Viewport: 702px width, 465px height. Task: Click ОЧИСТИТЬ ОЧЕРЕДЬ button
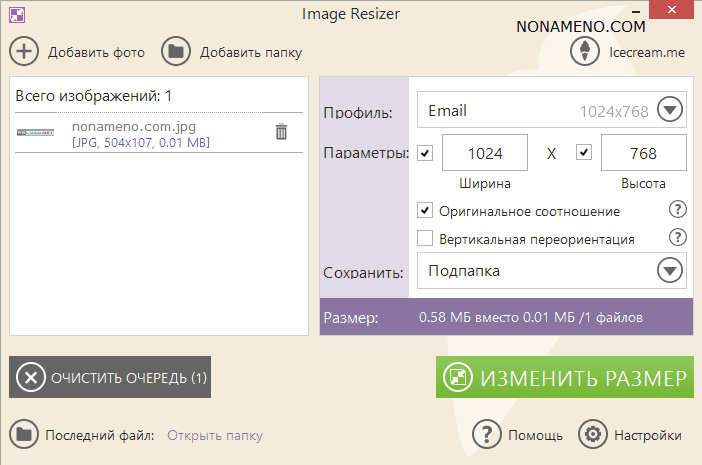[110, 377]
